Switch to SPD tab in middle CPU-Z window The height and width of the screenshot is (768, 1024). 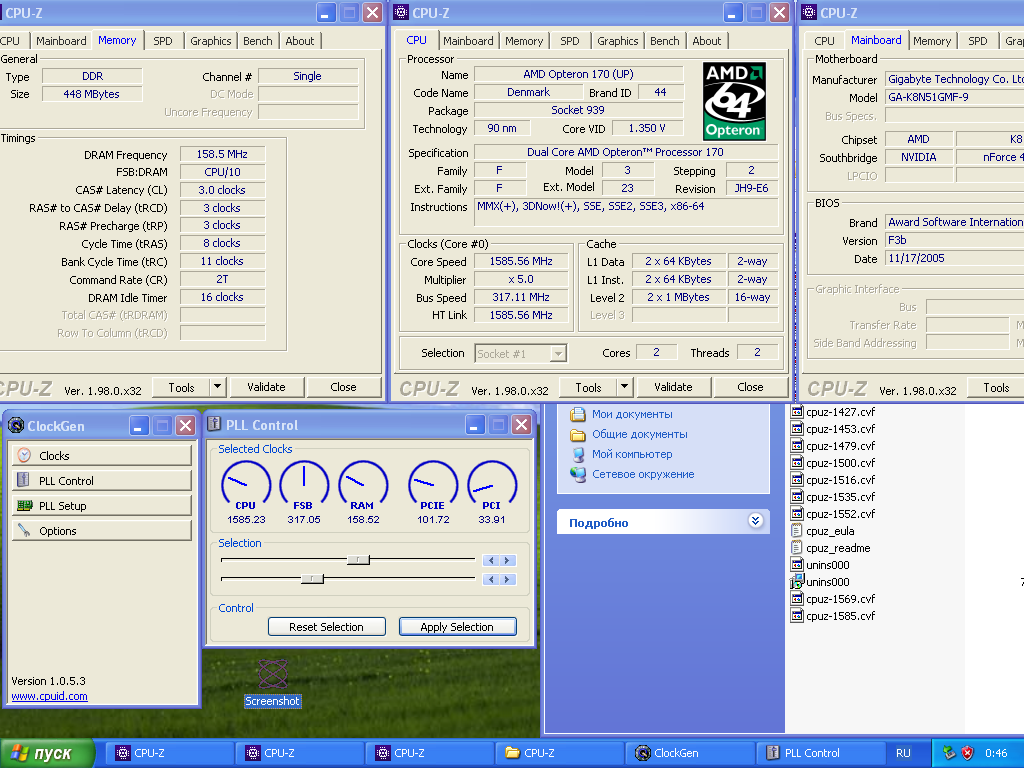pos(569,40)
